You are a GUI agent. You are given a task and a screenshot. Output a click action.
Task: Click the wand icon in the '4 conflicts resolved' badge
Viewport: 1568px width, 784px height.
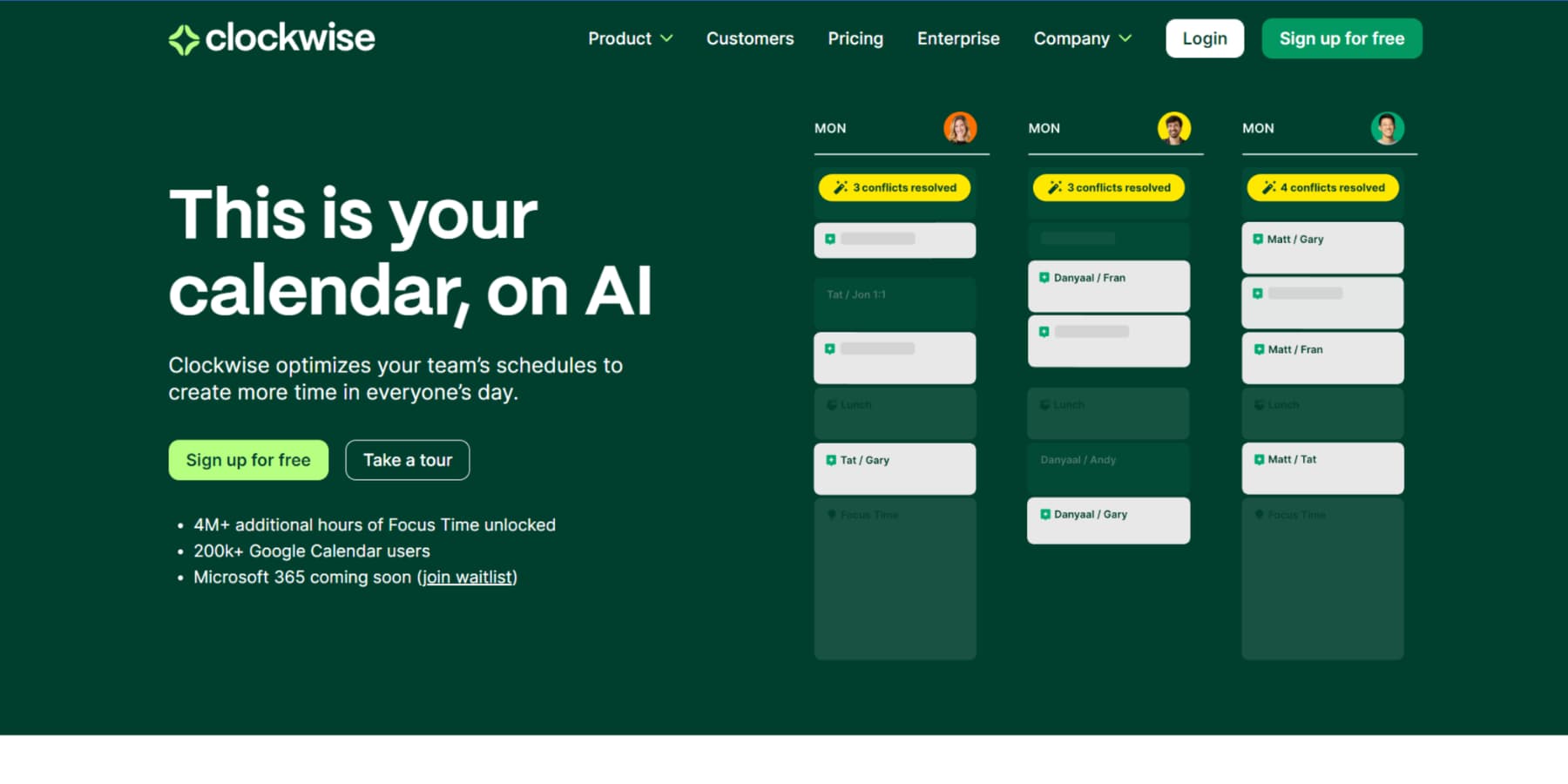(x=1267, y=187)
